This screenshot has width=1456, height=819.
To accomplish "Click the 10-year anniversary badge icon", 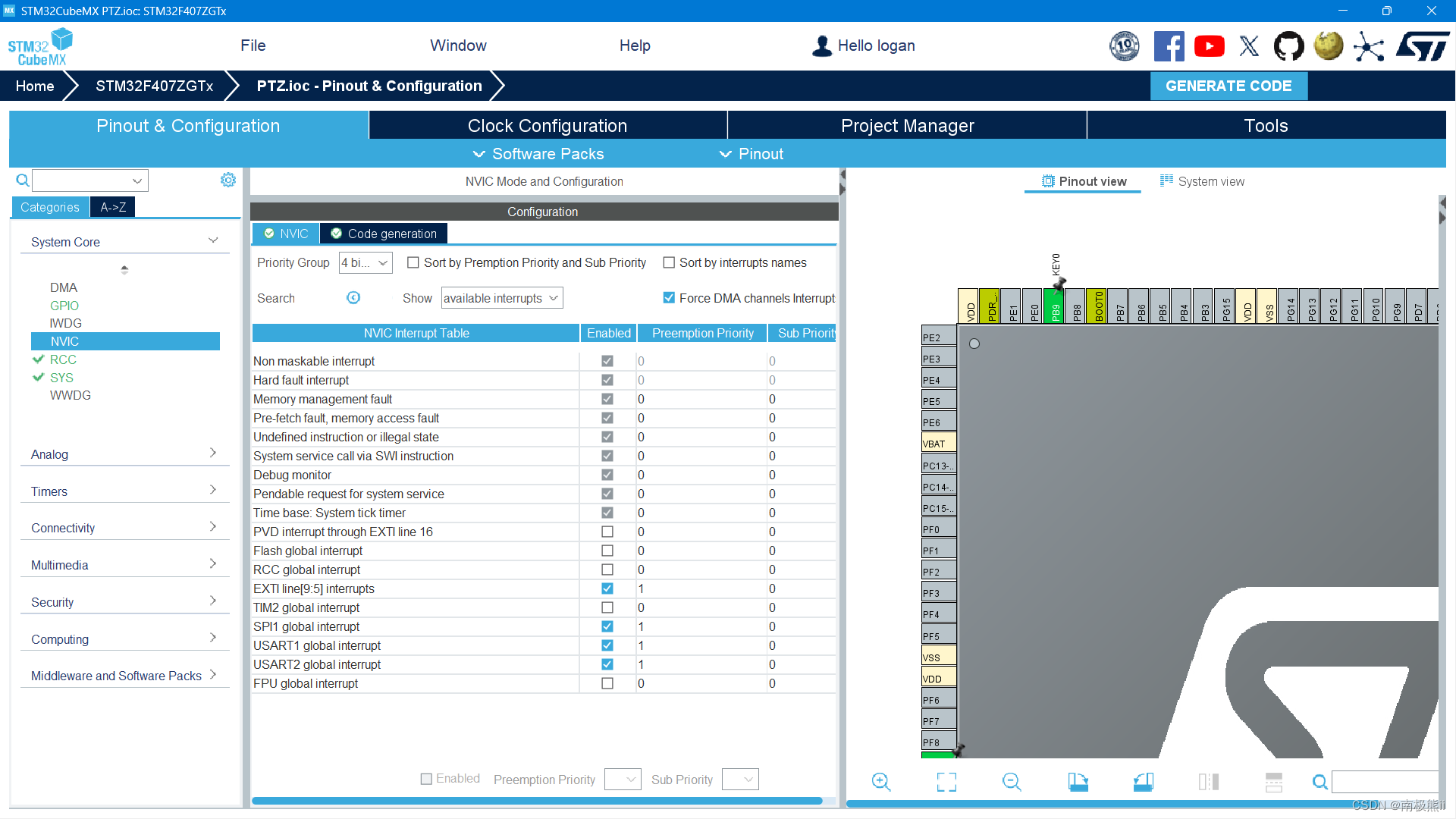I will pos(1125,46).
